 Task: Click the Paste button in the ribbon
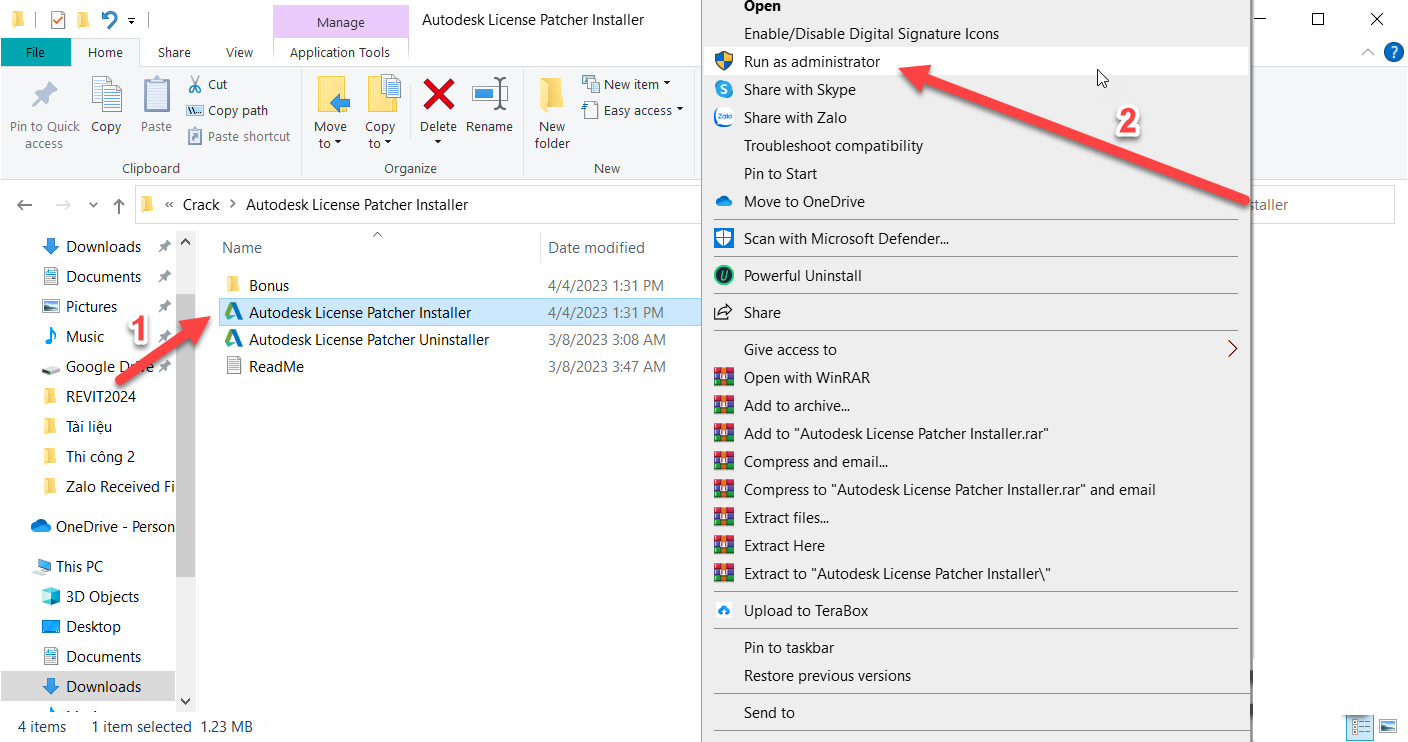click(156, 106)
